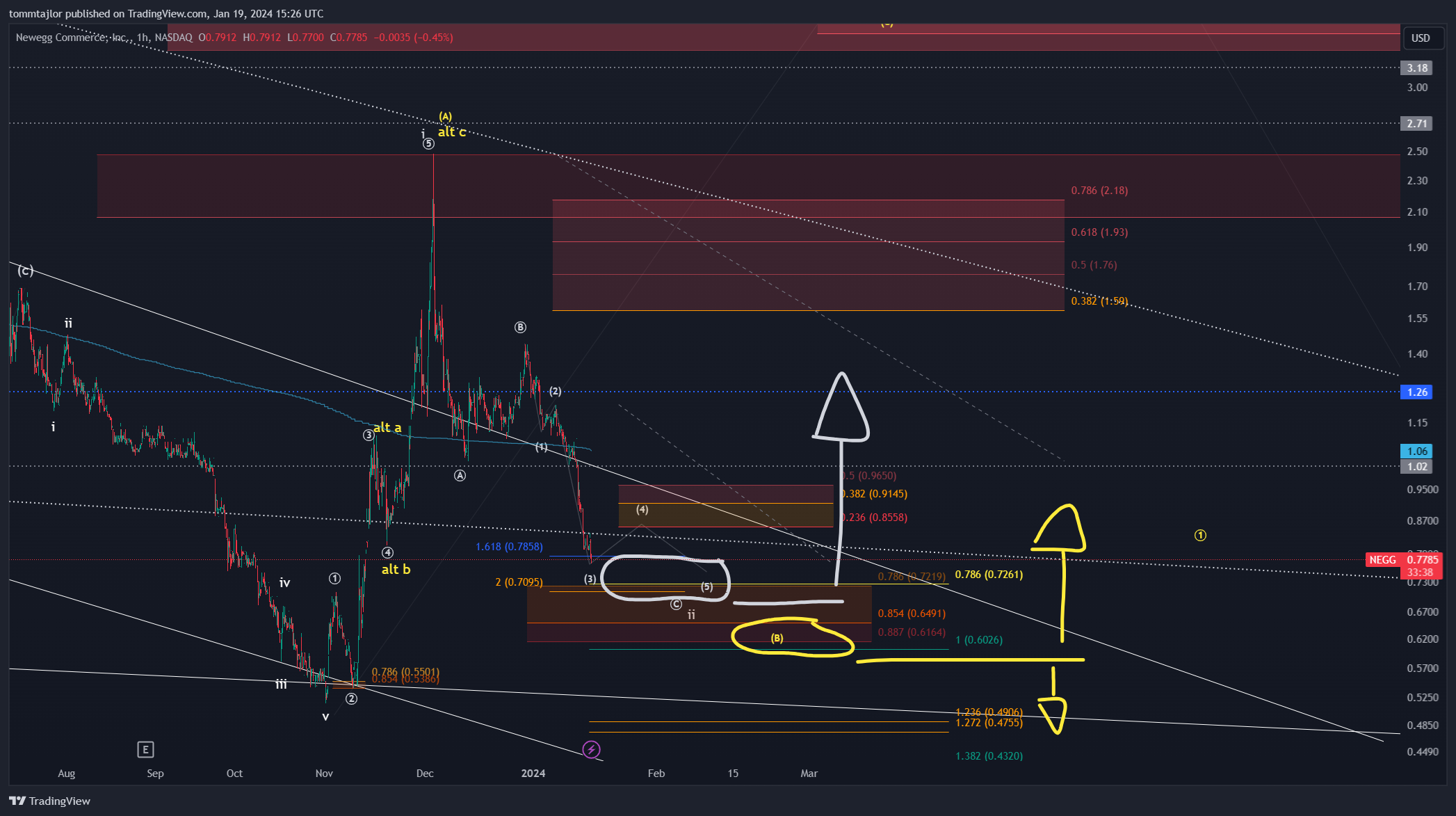Click the 'alt c' wave label
Image resolution: width=1456 pixels, height=816 pixels.
[452, 131]
